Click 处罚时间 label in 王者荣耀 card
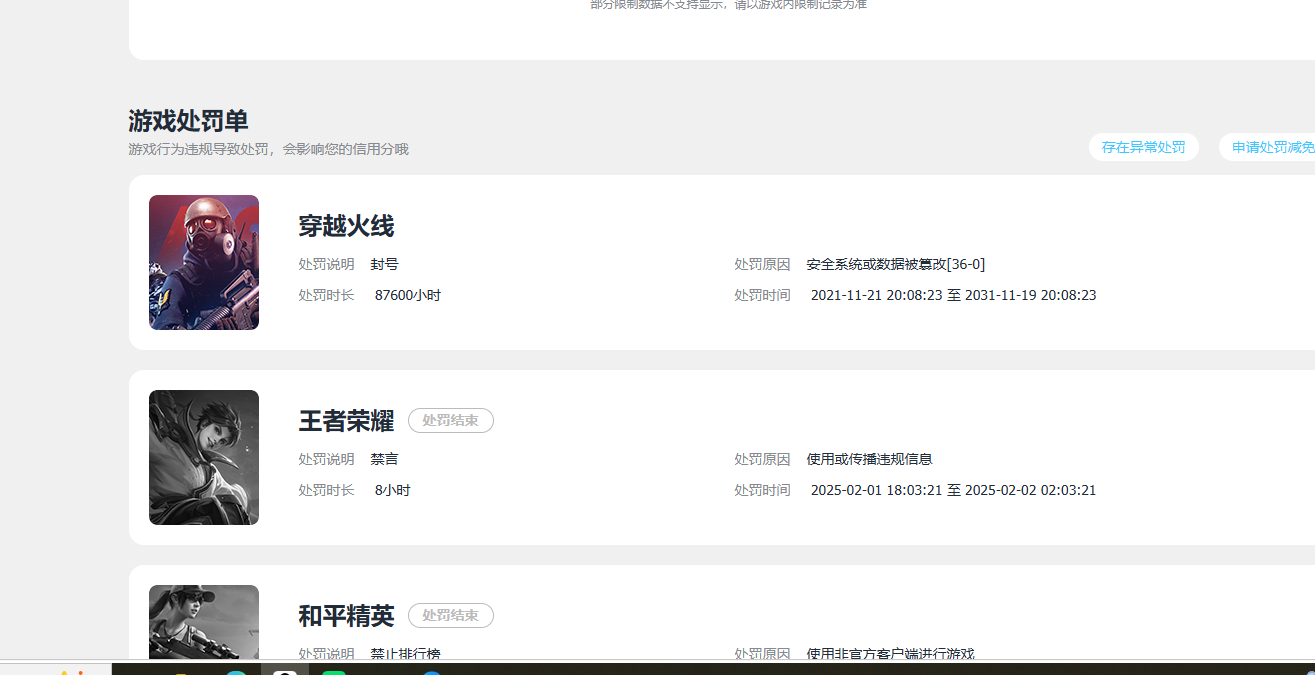The image size is (1315, 675). click(762, 490)
